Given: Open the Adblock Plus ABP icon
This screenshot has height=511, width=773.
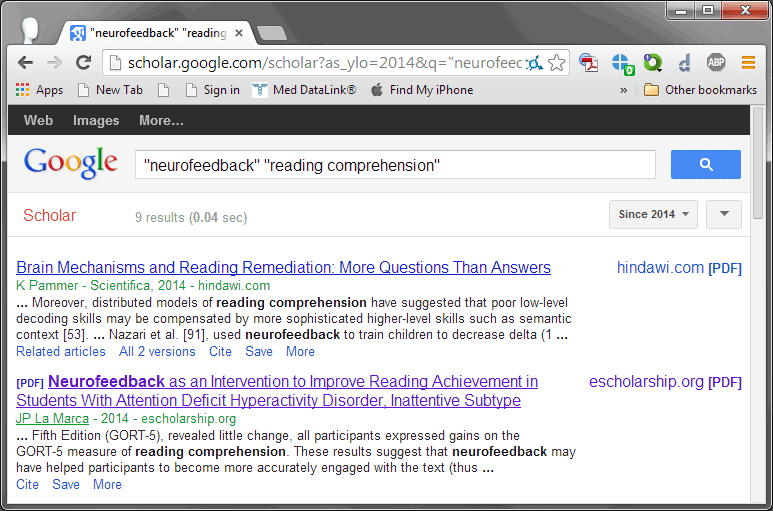Looking at the screenshot, I should [x=716, y=62].
